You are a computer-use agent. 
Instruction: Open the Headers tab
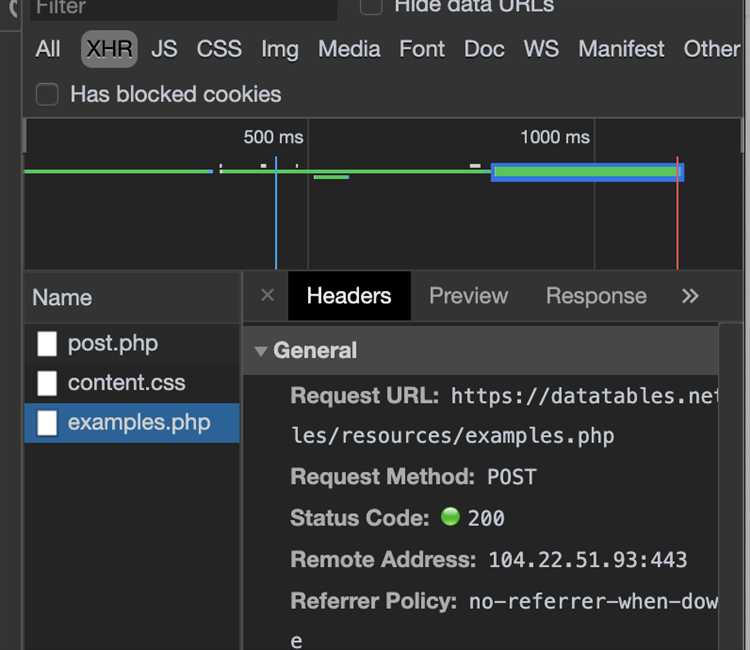click(x=349, y=296)
